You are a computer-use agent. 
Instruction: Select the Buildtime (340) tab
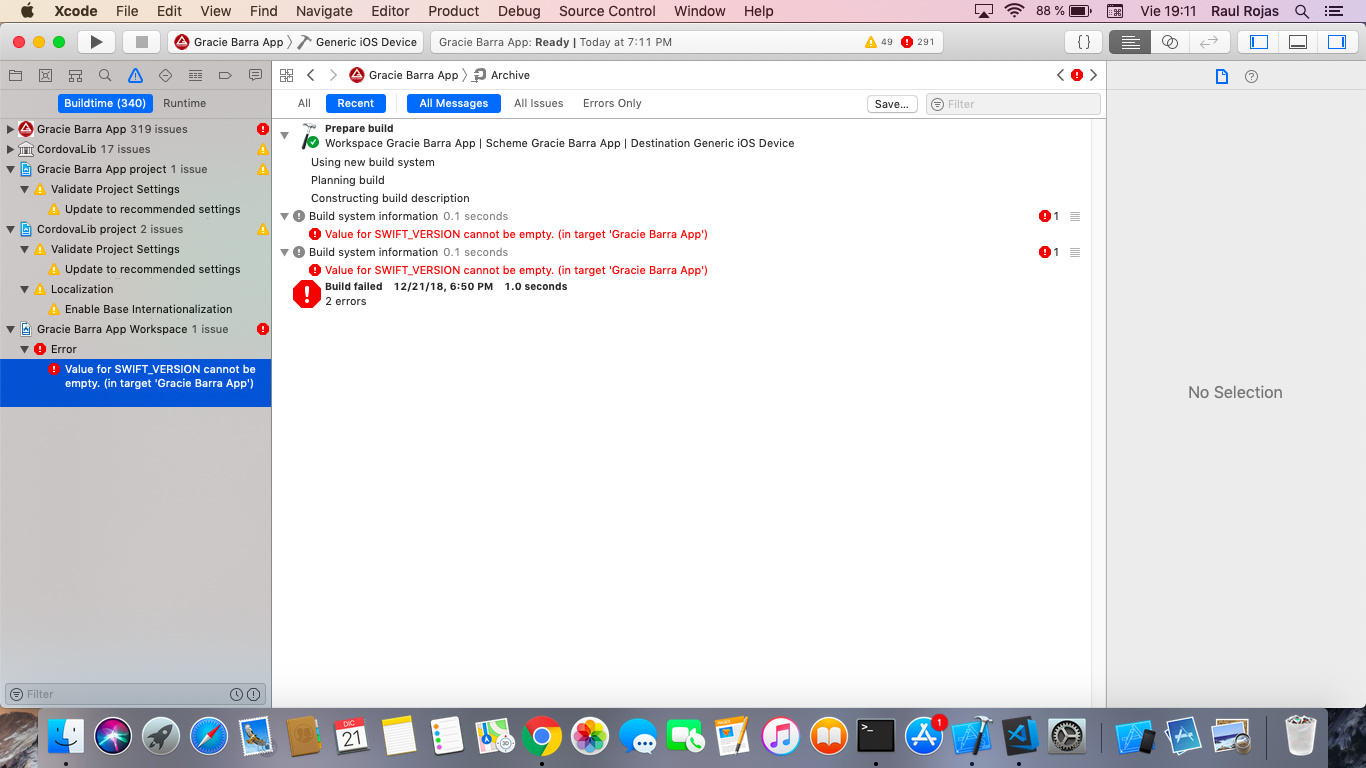105,103
